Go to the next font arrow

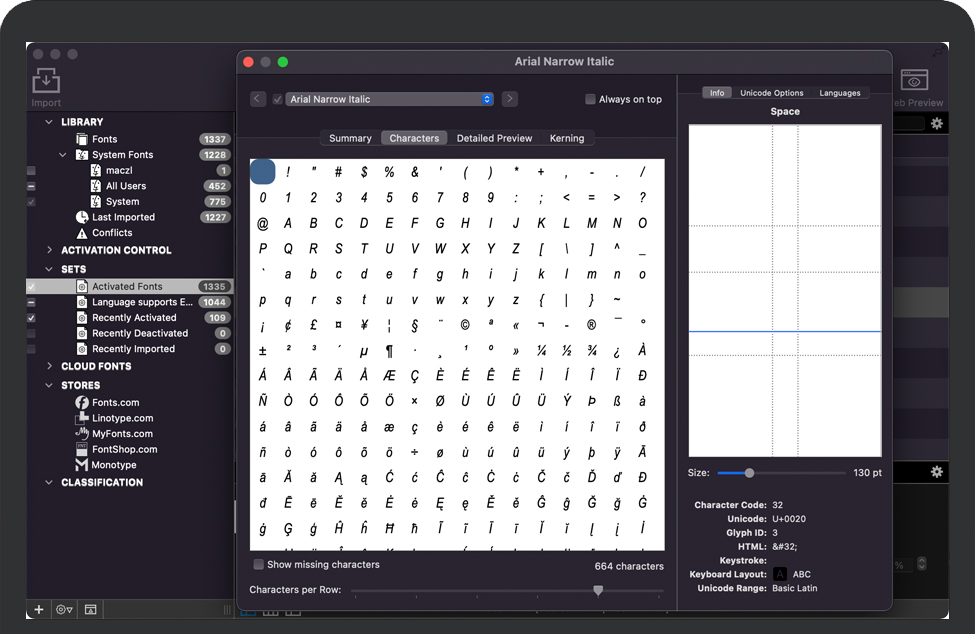click(x=510, y=99)
